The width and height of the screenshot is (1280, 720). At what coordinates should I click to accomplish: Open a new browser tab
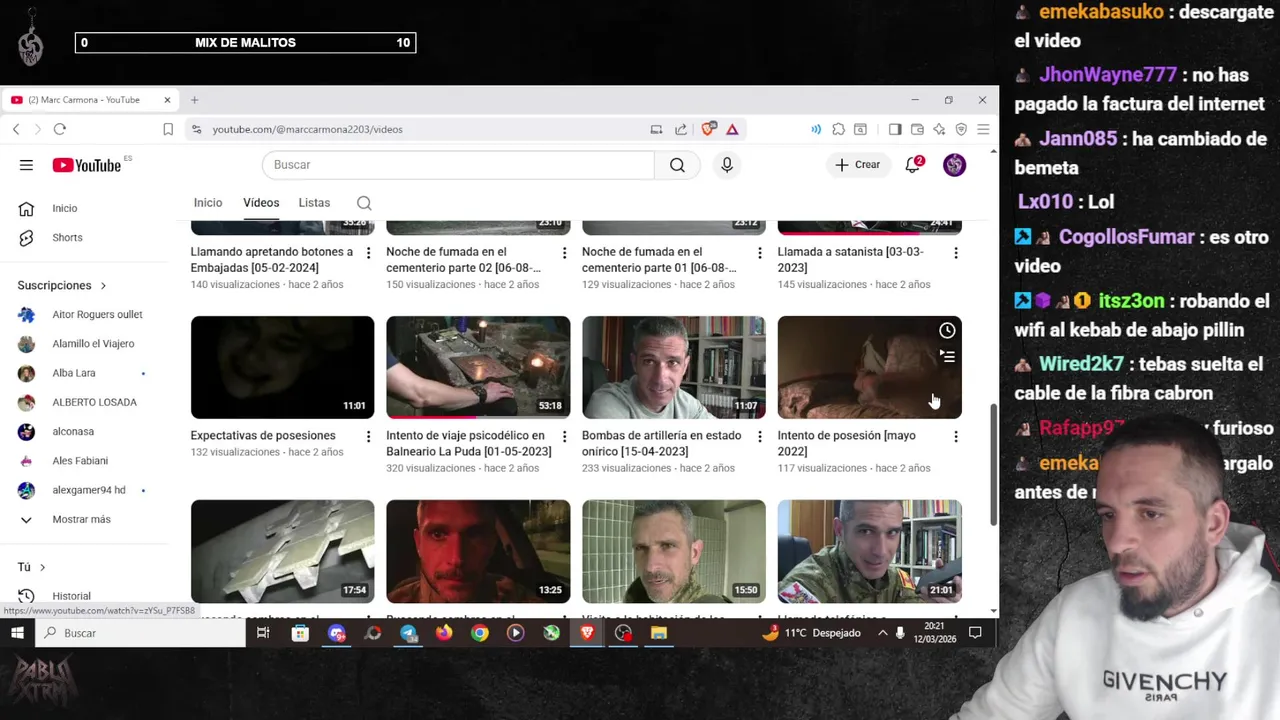coord(195,100)
